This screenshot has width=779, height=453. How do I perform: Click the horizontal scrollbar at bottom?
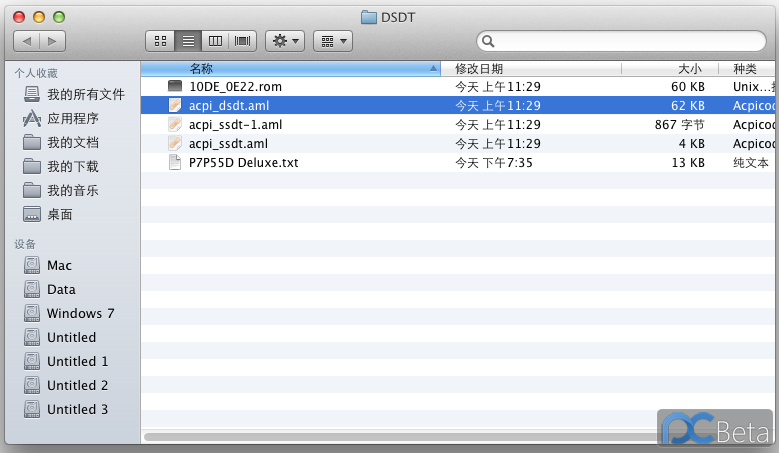click(400, 437)
